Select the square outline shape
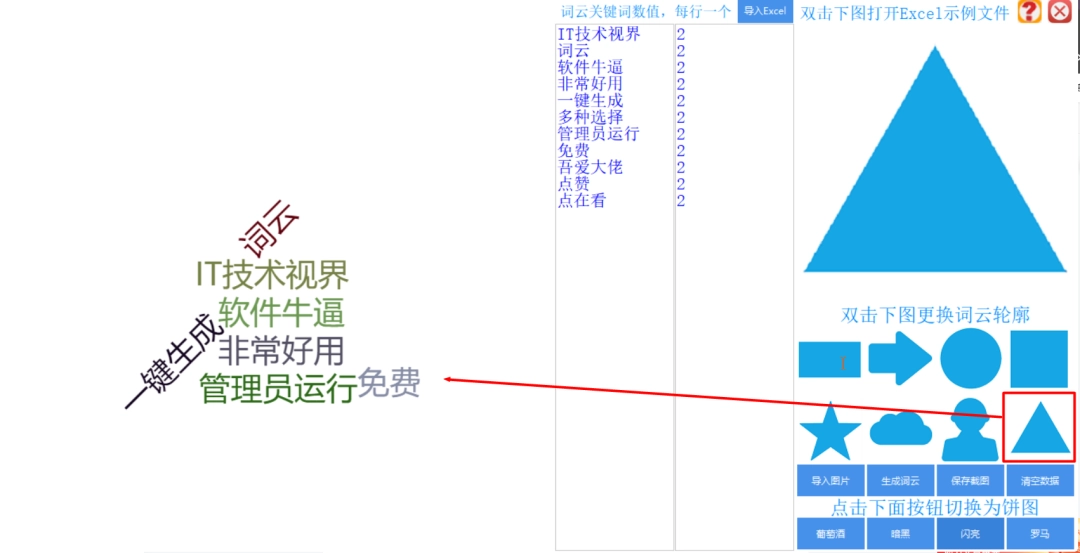 tap(1039, 359)
